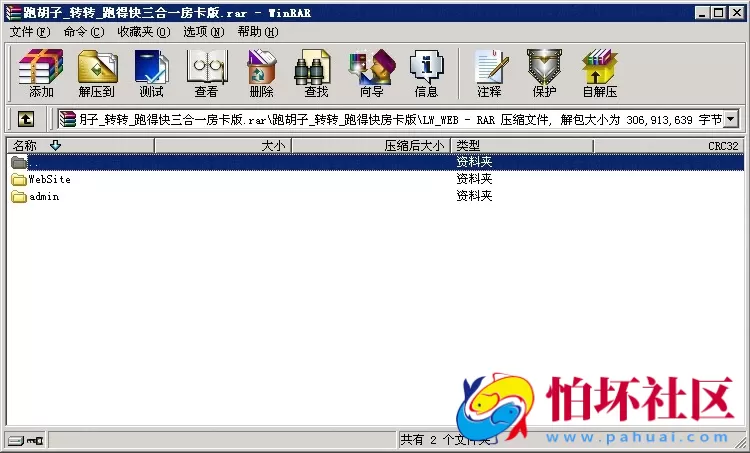Click 资料夹 type in WebSite row

(x=474, y=179)
